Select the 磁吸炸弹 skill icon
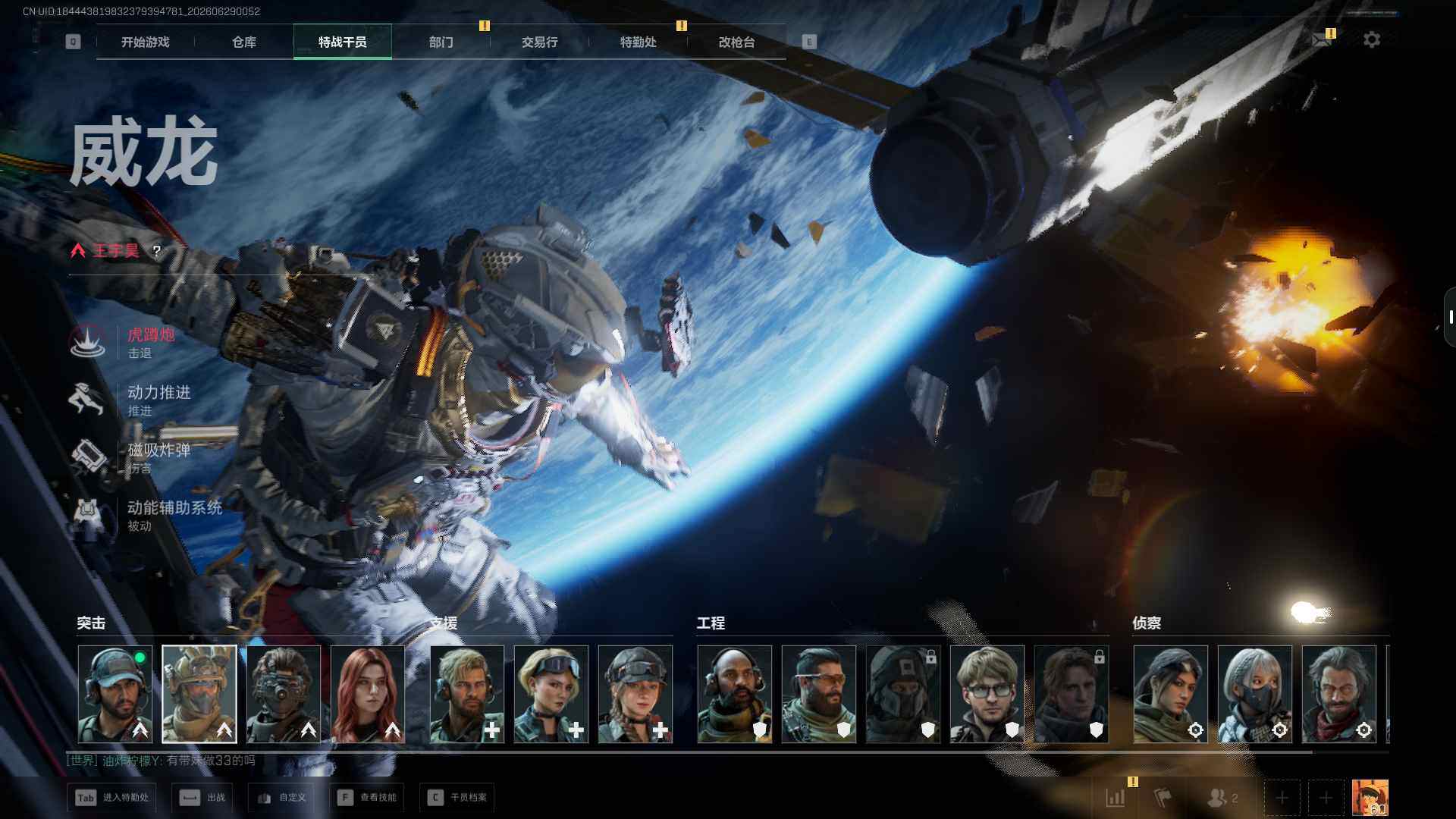 pyautogui.click(x=88, y=457)
